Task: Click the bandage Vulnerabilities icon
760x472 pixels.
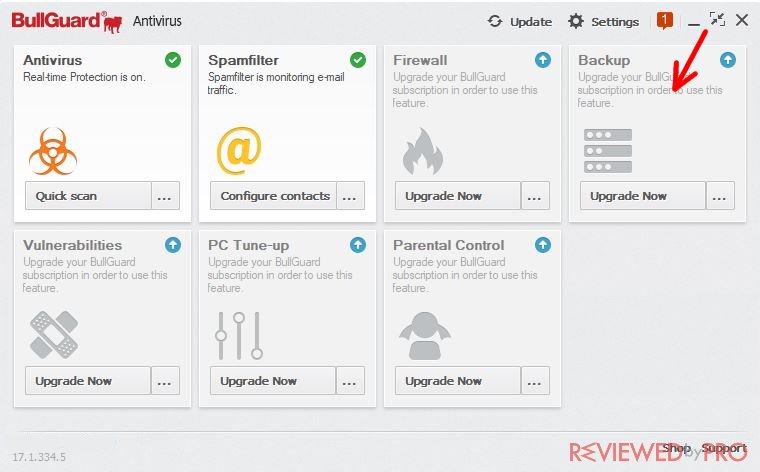Action: point(54,335)
